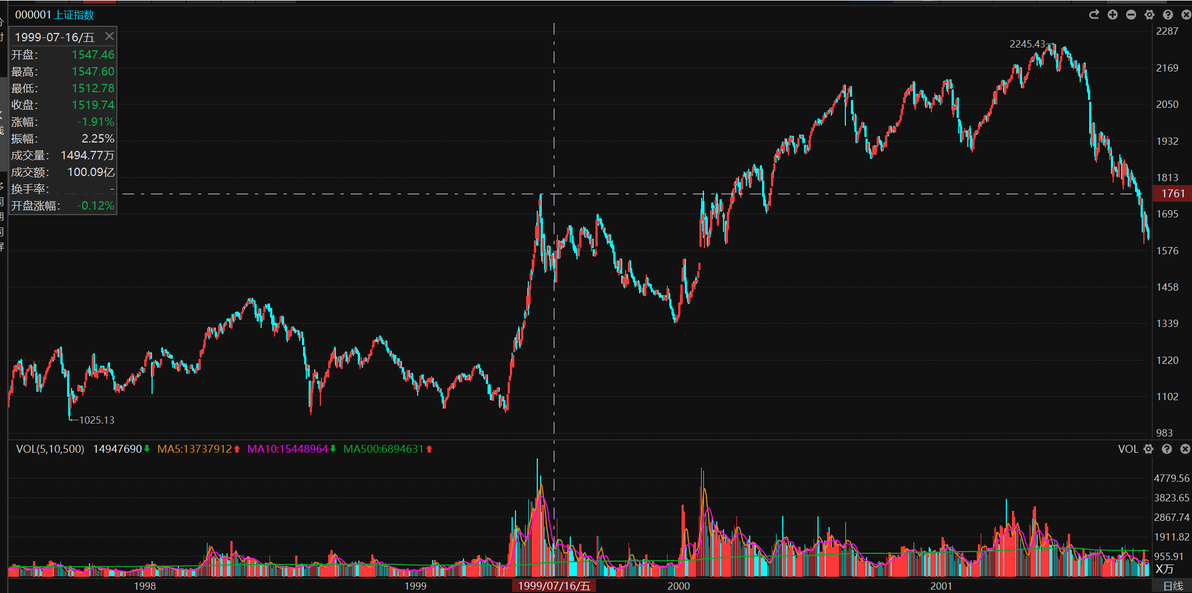Screen dimensions: 1192x593
Task: Click the 上证指数 index name link
Action: point(74,14)
